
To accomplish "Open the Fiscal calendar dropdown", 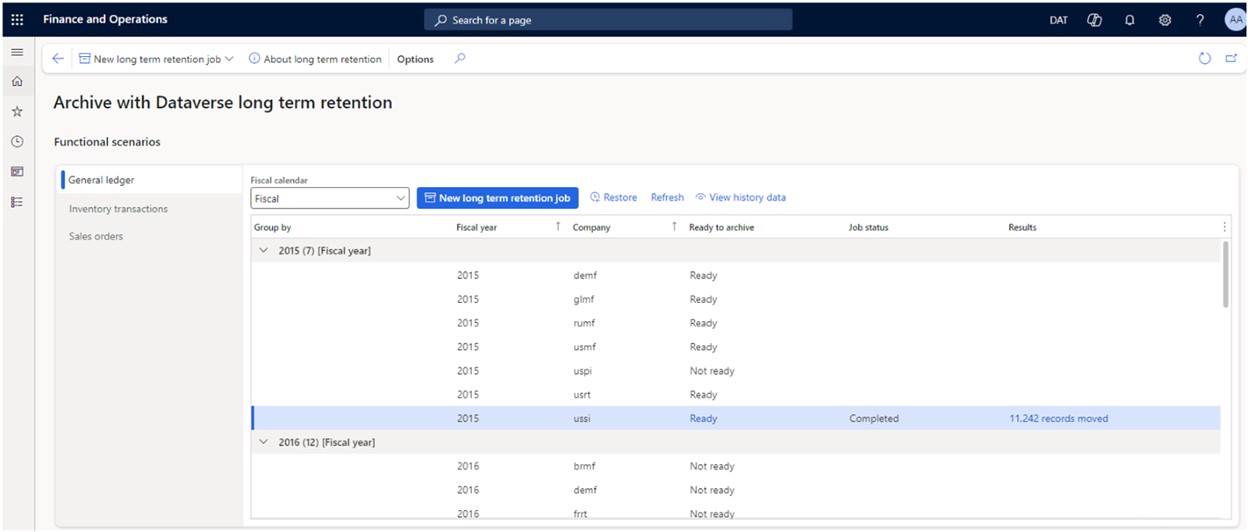I will click(x=330, y=198).
